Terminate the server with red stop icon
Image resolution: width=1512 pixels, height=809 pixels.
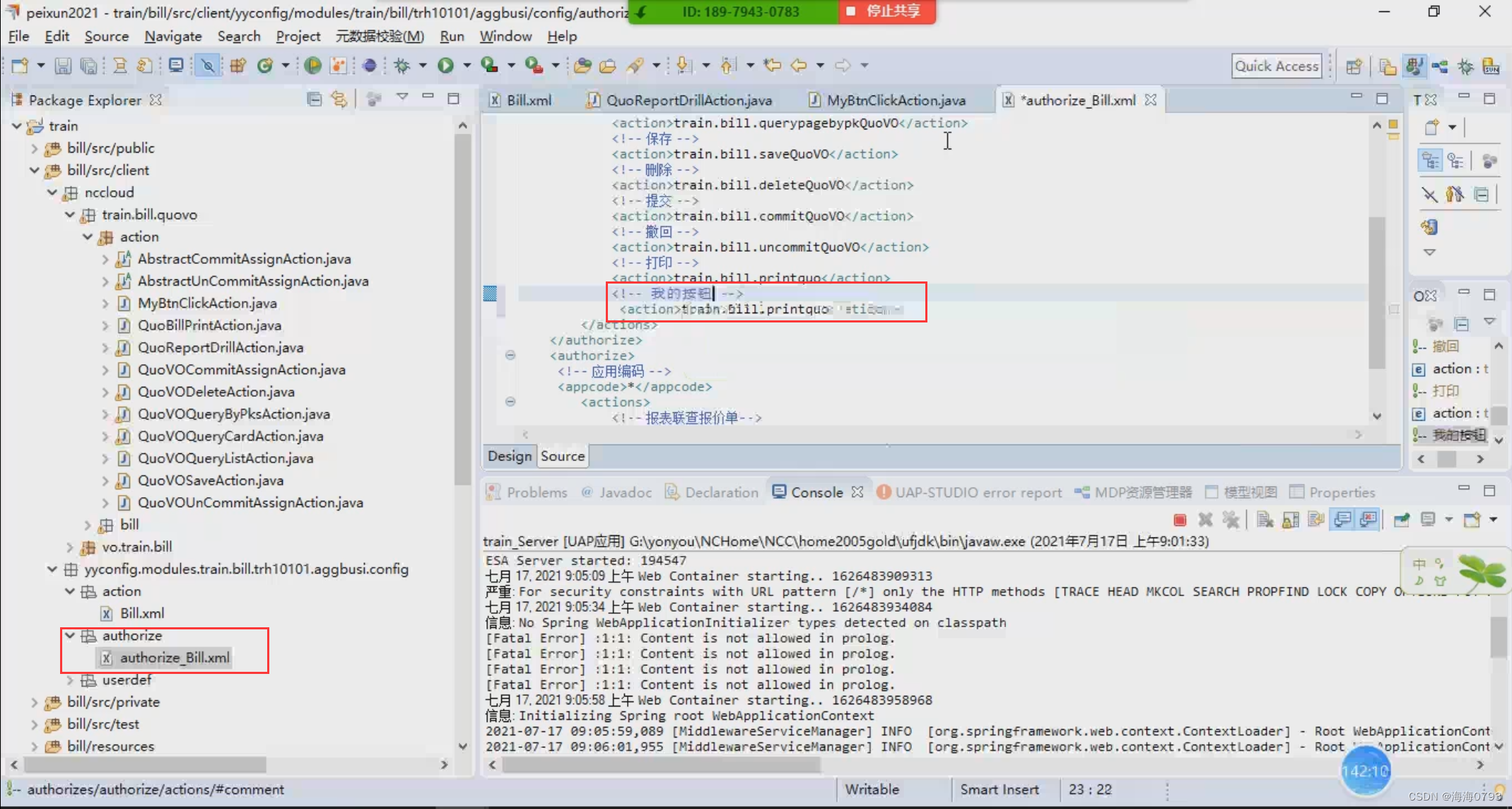click(1180, 520)
